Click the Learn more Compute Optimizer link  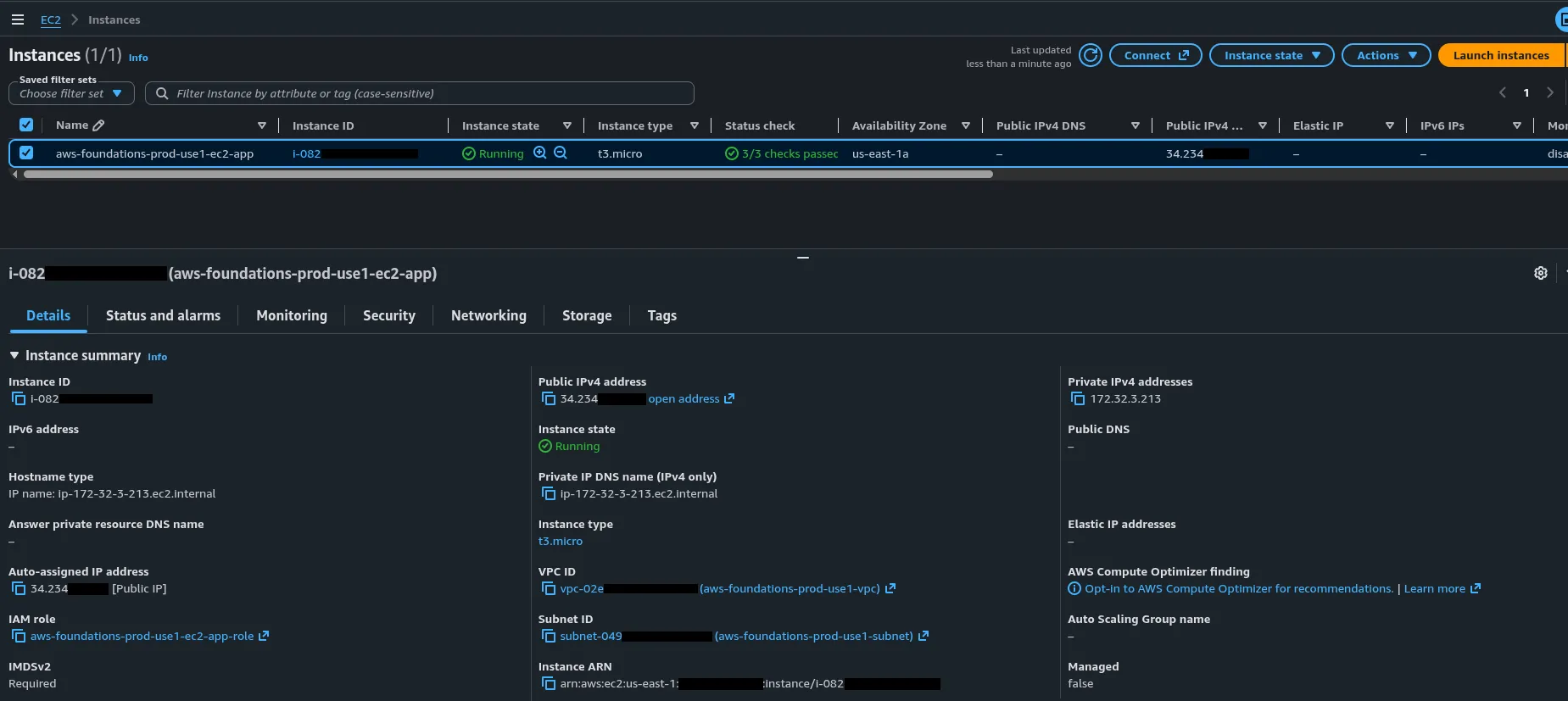1442,588
